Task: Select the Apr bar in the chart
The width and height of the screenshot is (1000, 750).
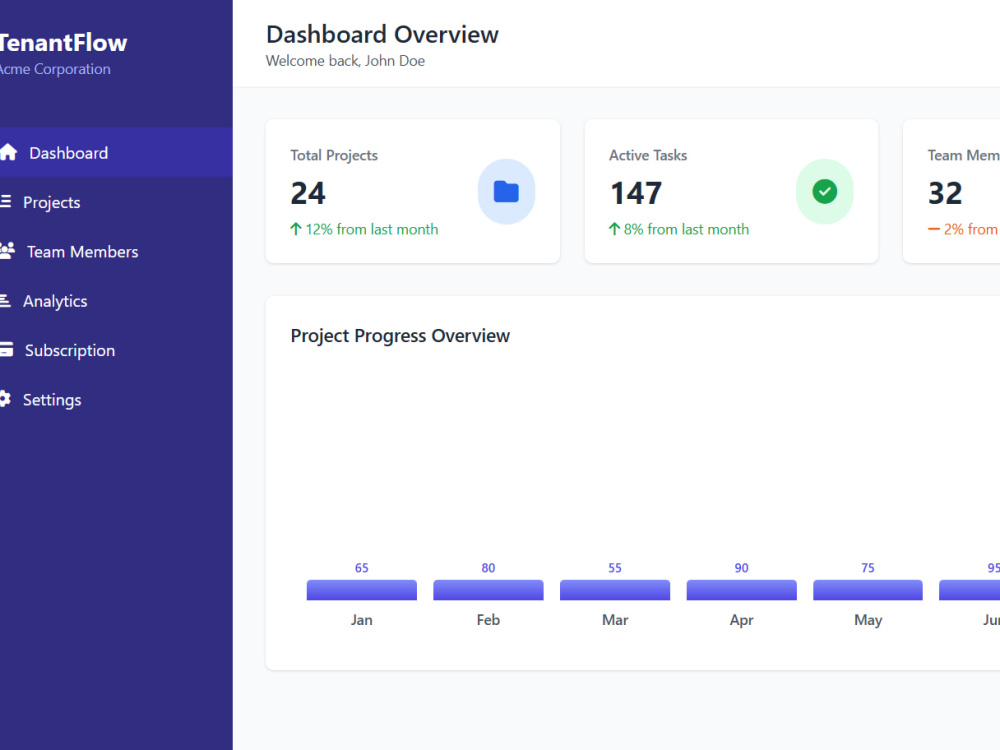Action: [x=742, y=590]
